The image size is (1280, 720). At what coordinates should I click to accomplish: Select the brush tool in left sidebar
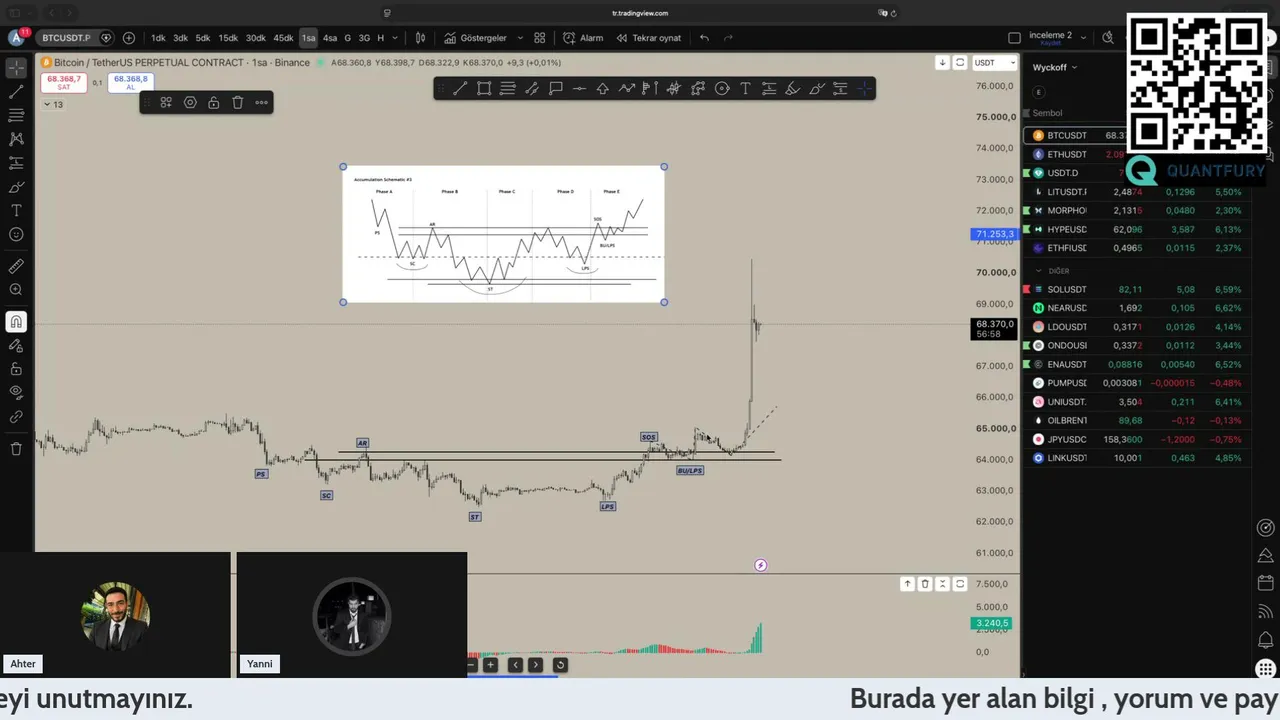[16, 187]
